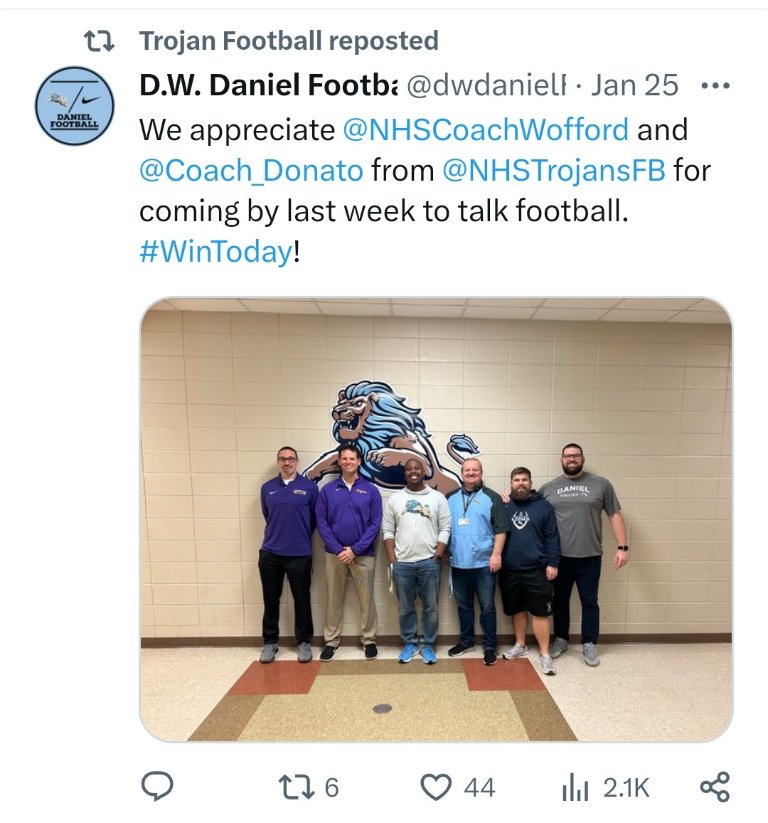768x823 pixels.
Task: Open the three-dot more options menu
Action: coord(716,86)
